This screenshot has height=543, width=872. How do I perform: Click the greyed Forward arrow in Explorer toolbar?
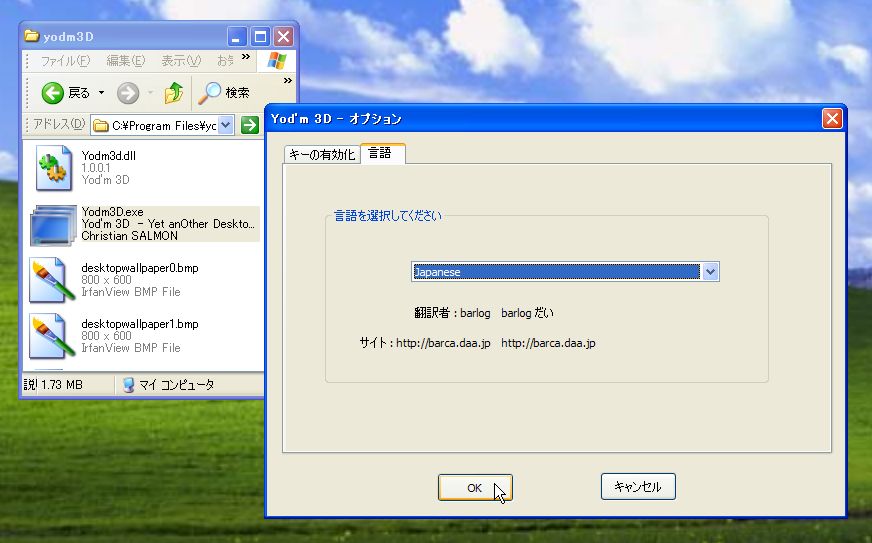pos(127,93)
